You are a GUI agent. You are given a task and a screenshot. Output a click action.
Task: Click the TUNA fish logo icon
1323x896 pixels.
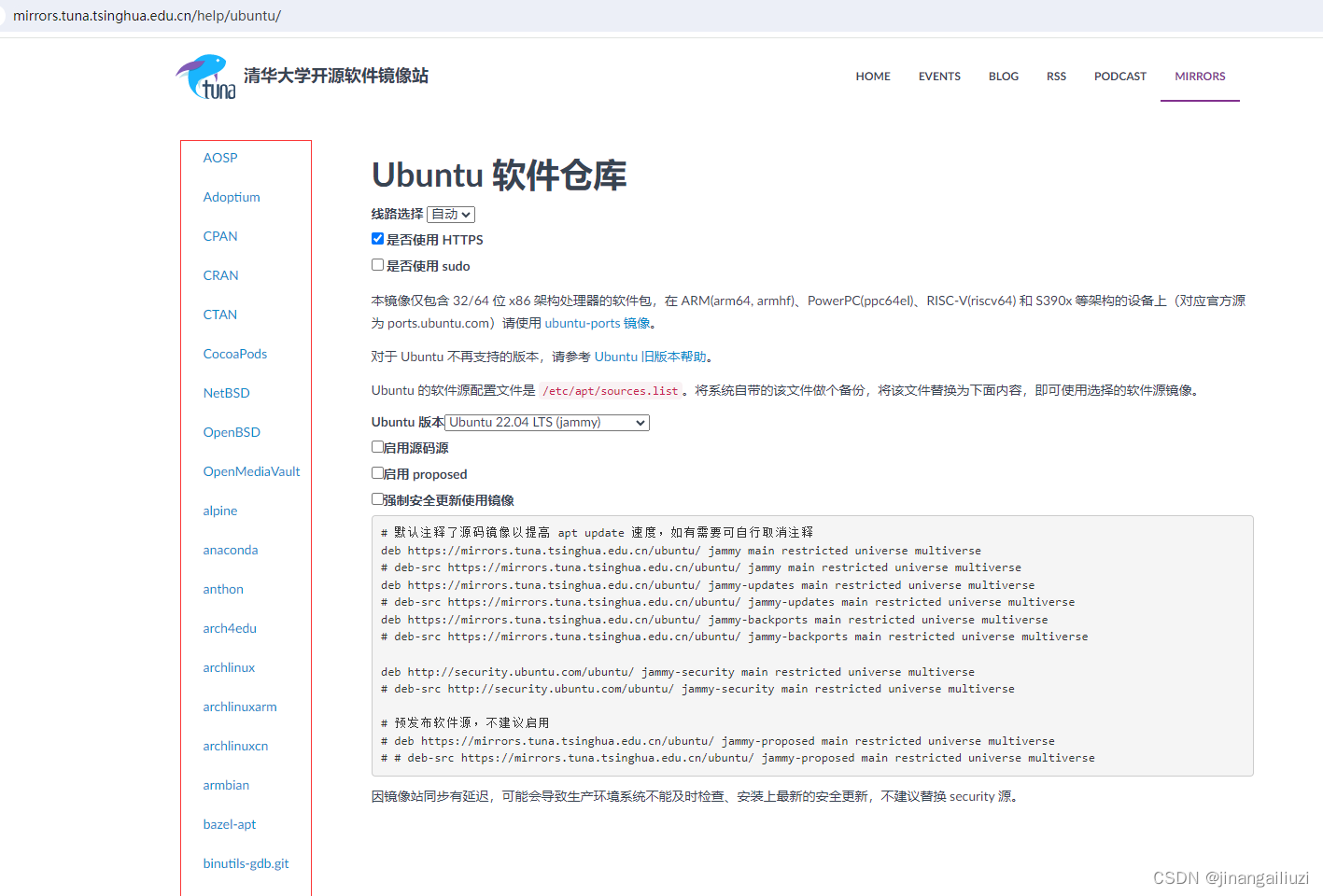(x=205, y=77)
